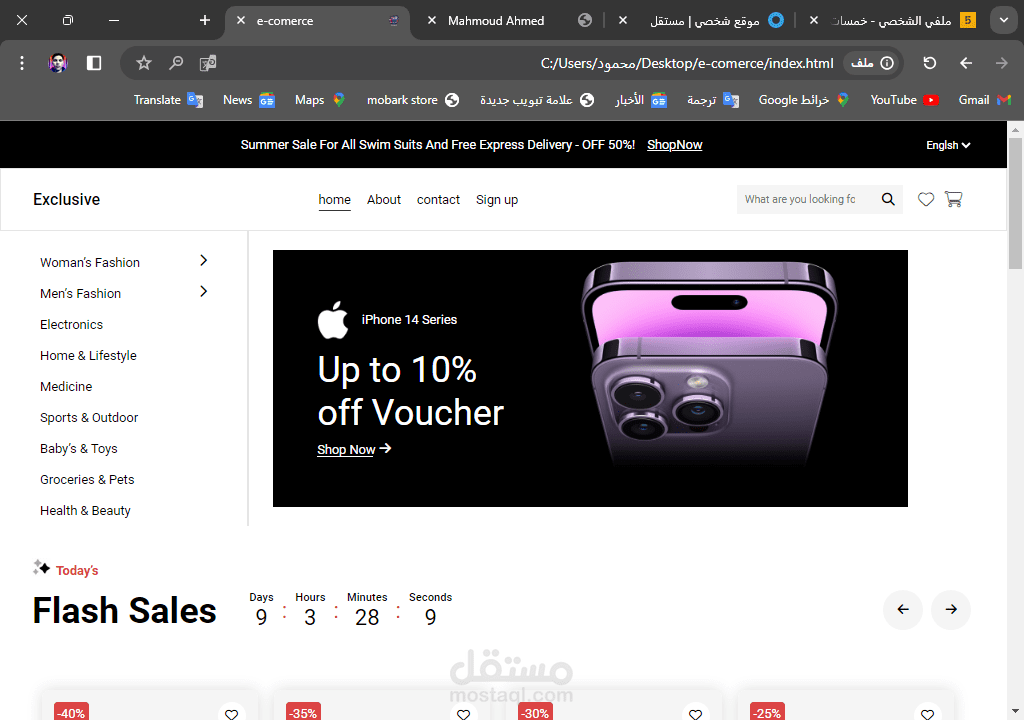The width and height of the screenshot is (1024, 720).
Task: Show next flash sale items with right arrow
Action: 951,610
